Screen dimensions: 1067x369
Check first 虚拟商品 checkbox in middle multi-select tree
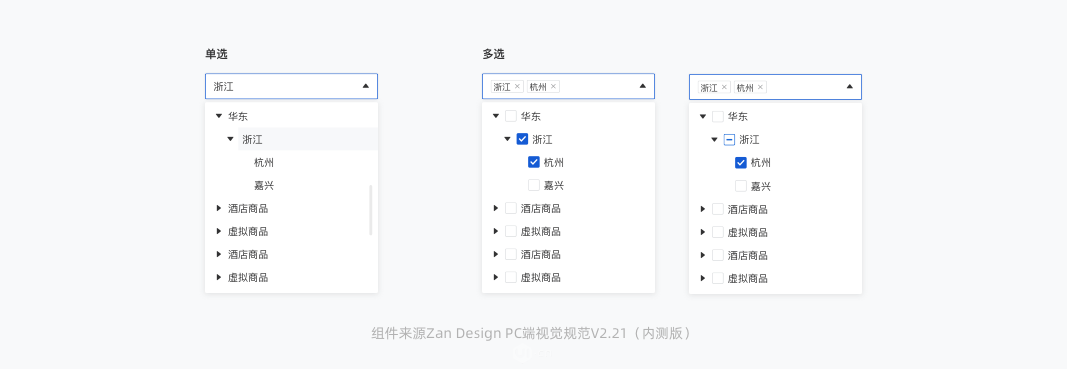tap(510, 231)
